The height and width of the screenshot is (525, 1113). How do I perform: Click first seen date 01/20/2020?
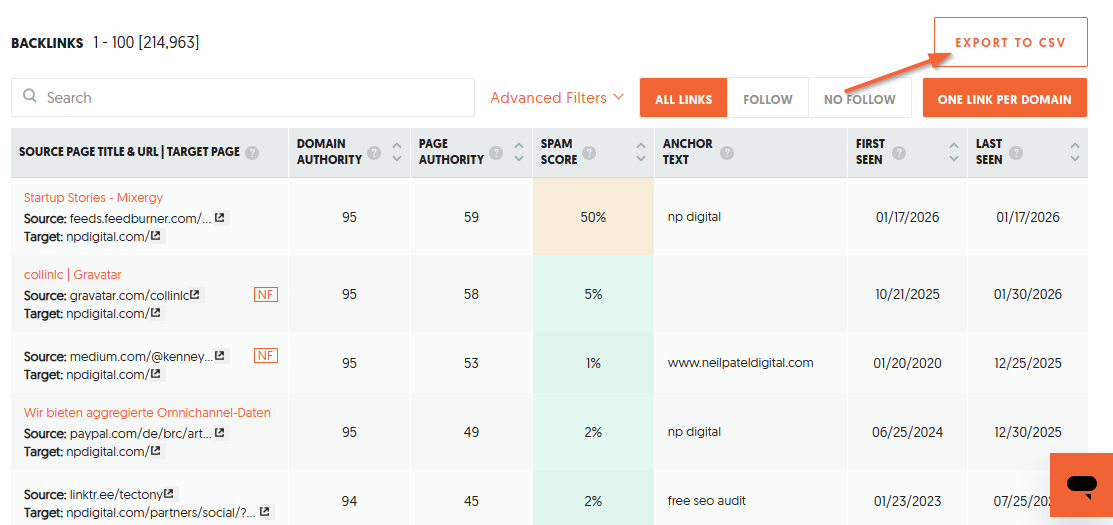[x=907, y=363]
